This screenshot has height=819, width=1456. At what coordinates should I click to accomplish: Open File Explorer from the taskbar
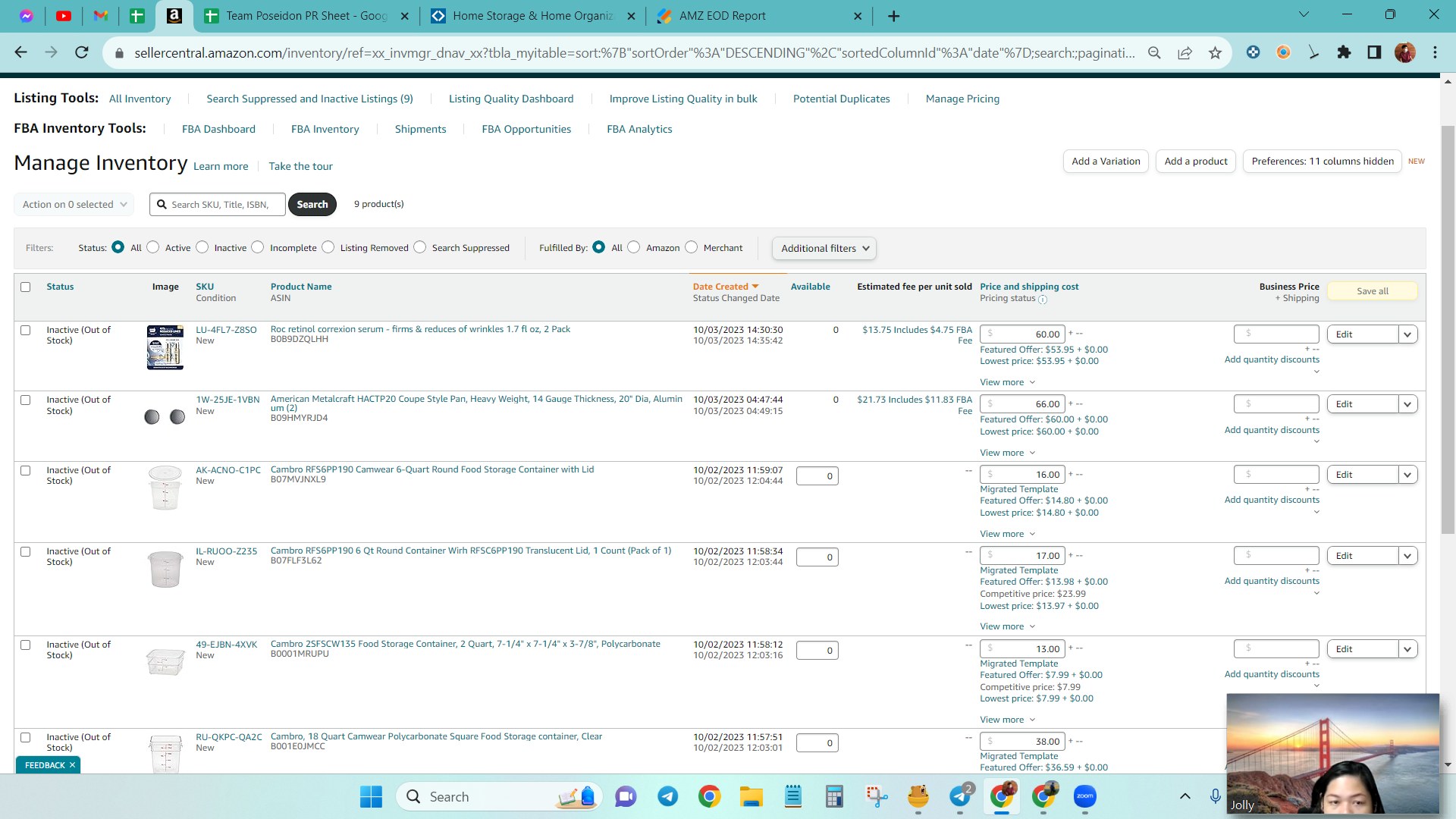(x=751, y=796)
